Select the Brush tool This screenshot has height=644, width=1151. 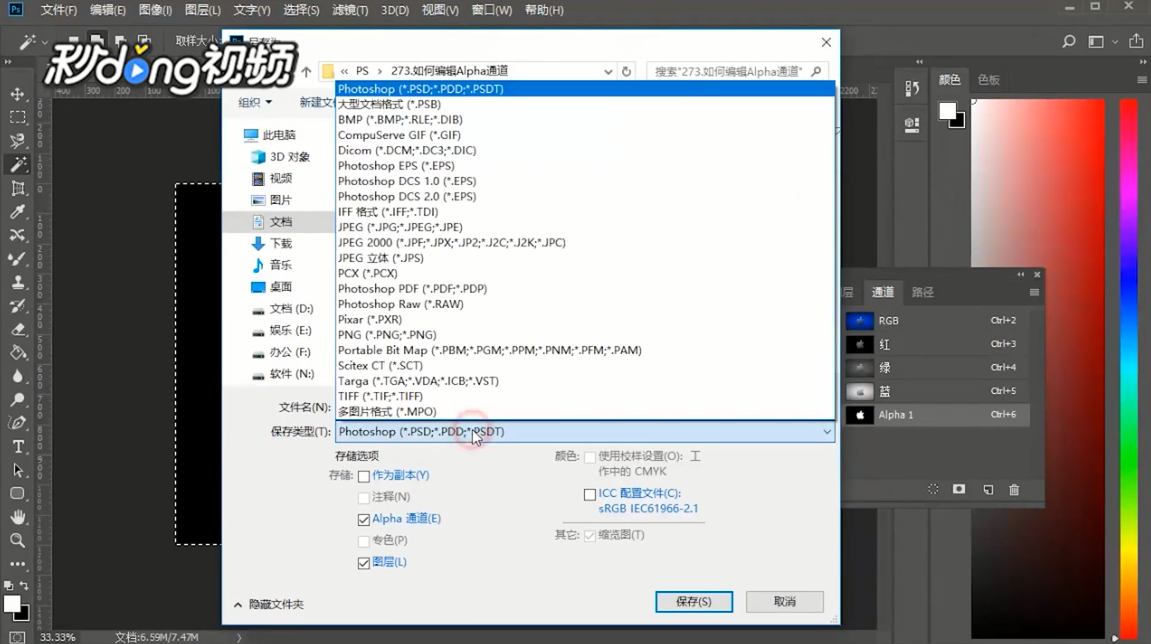18,258
